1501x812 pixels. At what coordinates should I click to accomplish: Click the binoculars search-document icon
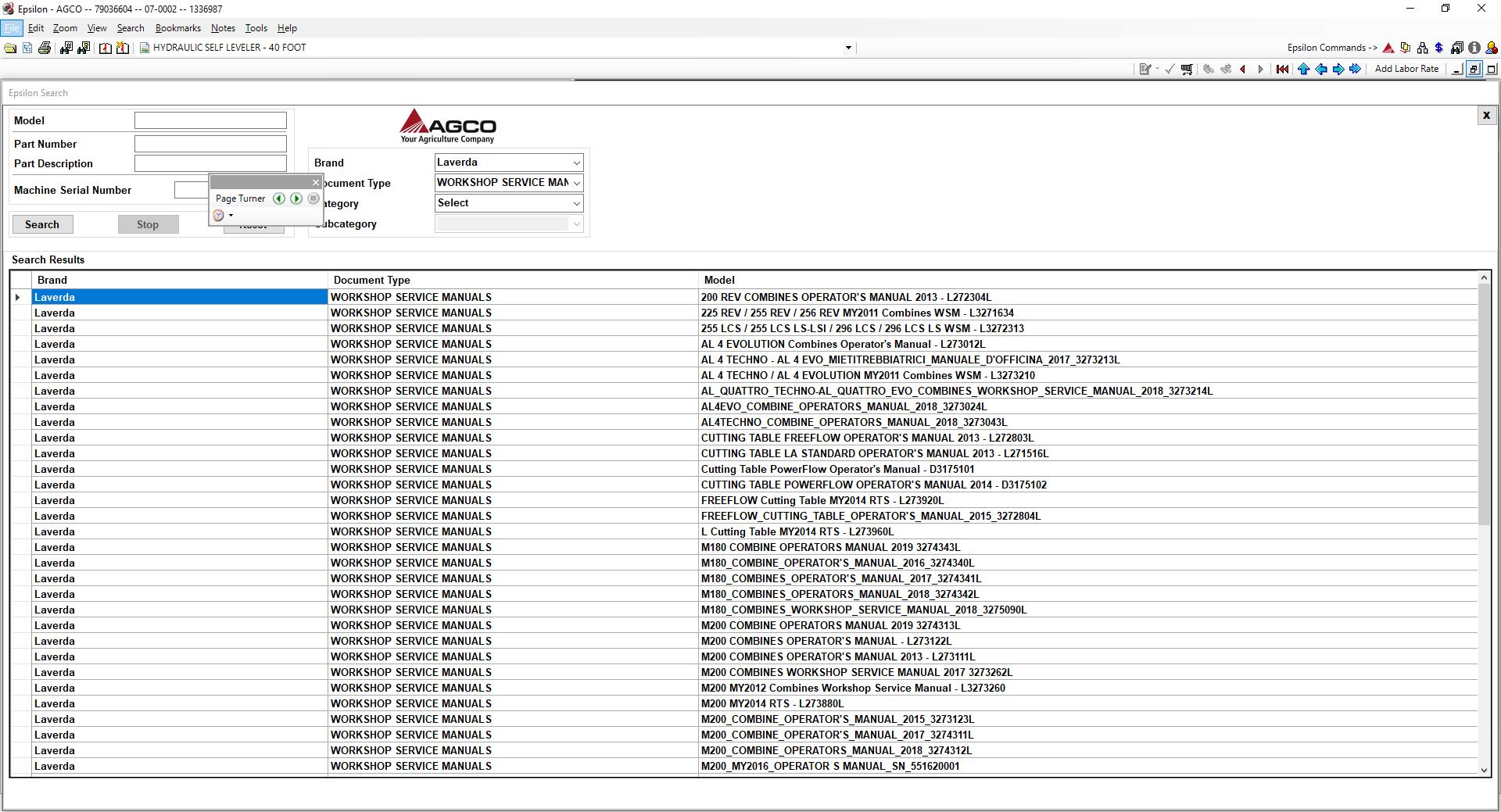(84, 48)
